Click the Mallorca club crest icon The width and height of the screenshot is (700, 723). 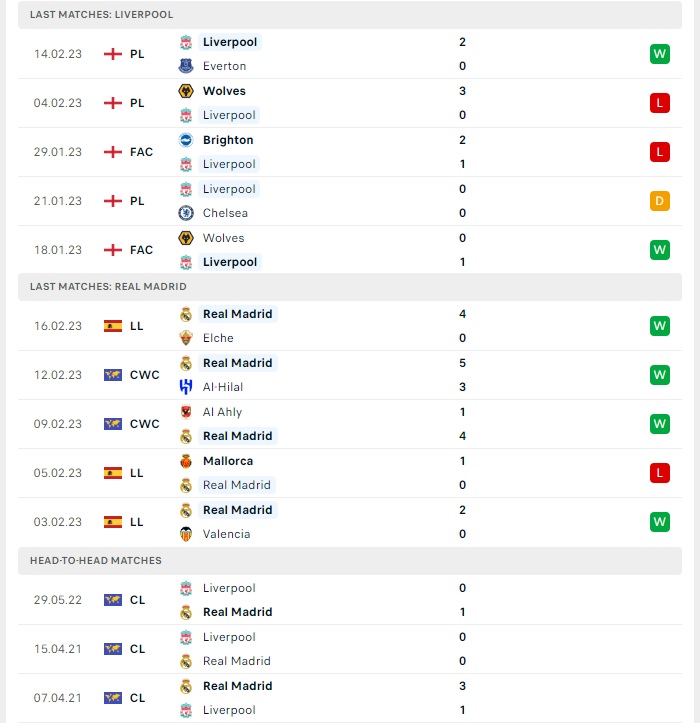[186, 461]
